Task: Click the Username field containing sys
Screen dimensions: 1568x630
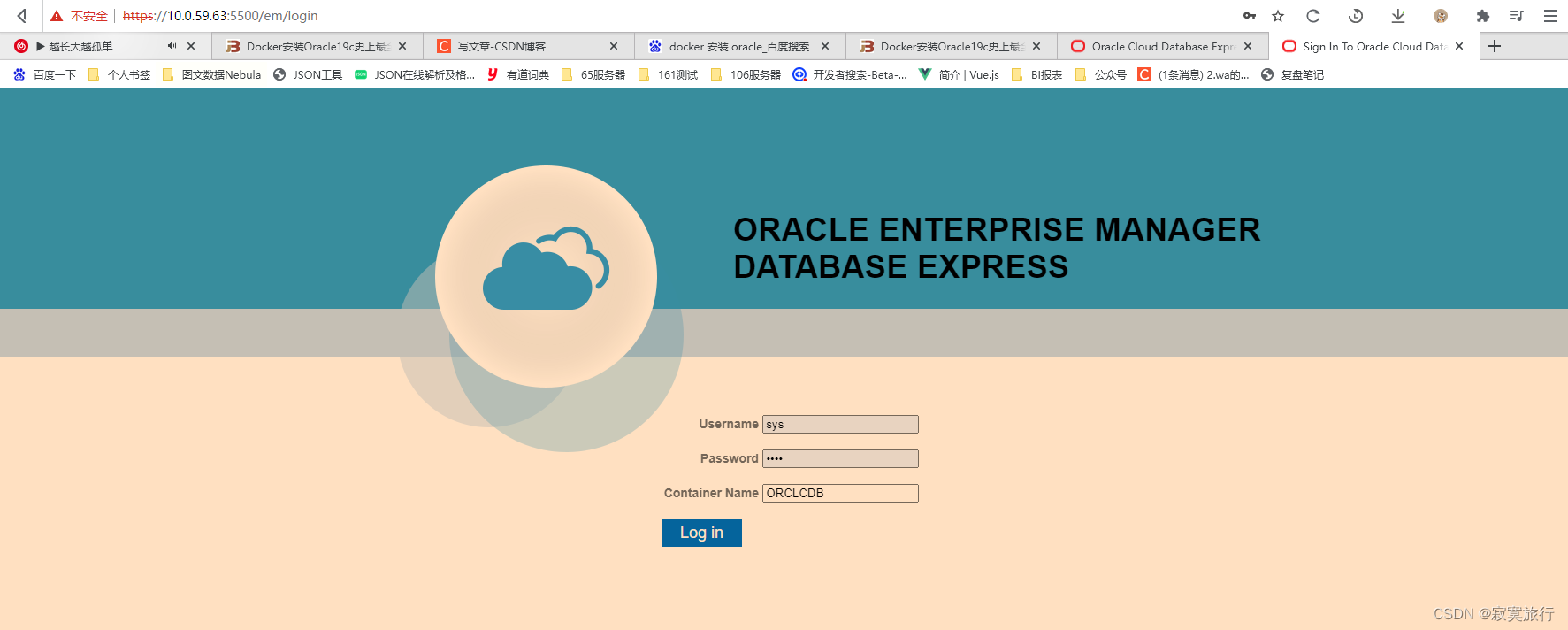Action: pos(840,425)
